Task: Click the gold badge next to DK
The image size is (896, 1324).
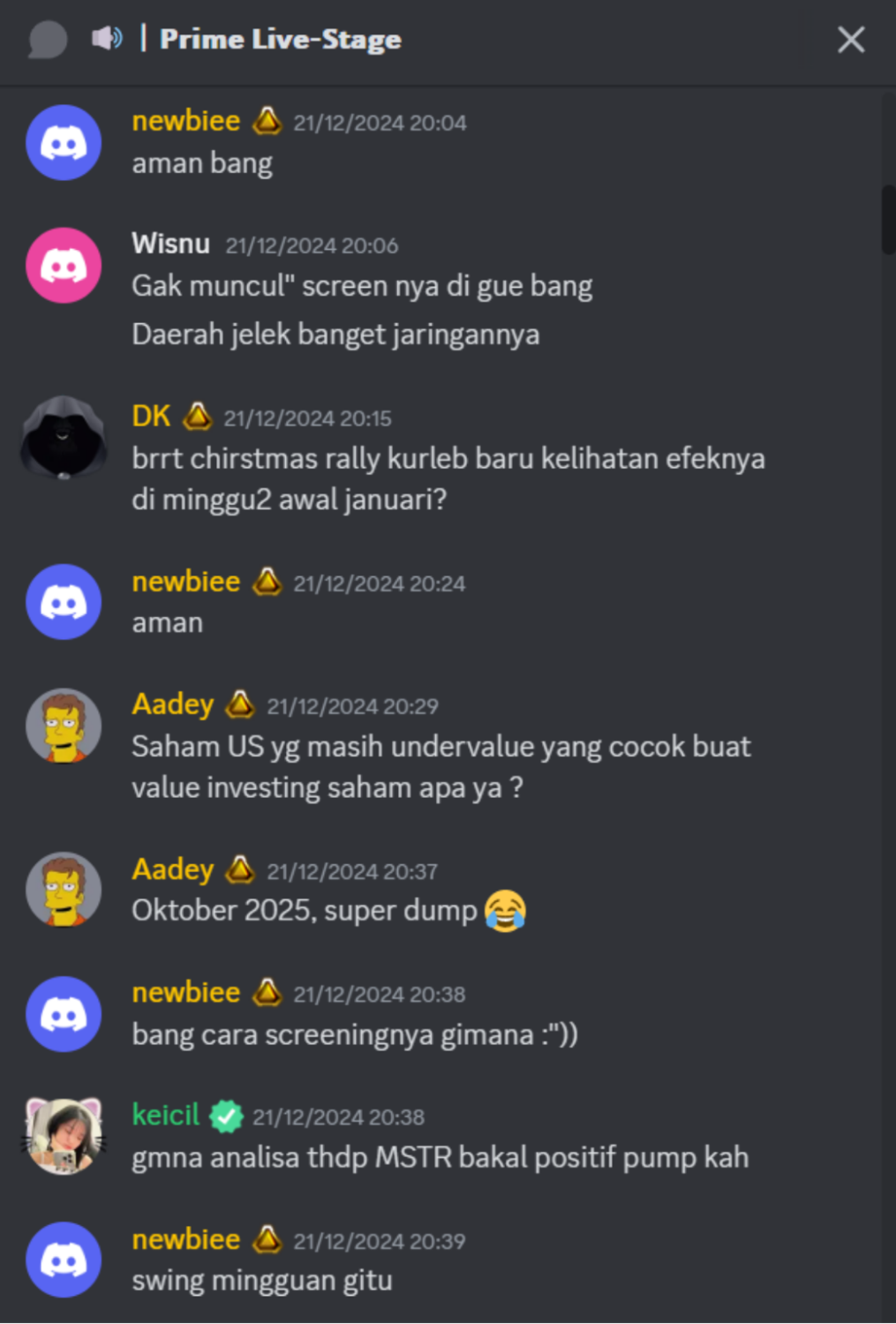Action: (197, 416)
